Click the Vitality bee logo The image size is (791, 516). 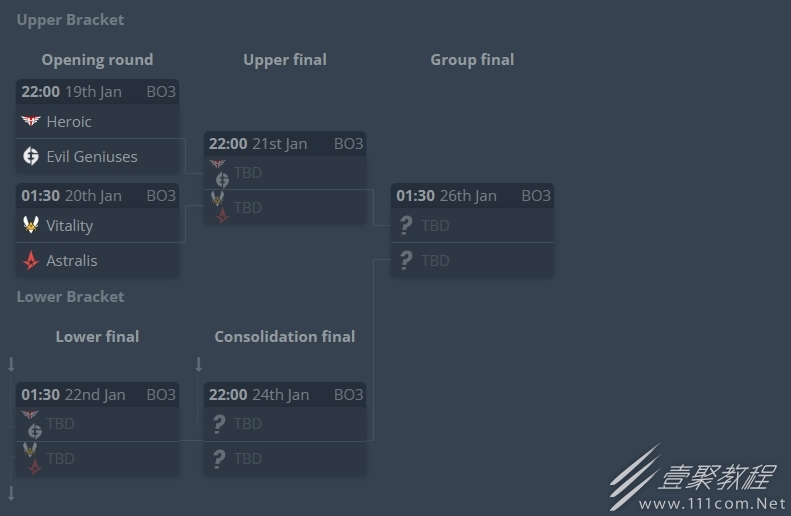coord(31,225)
